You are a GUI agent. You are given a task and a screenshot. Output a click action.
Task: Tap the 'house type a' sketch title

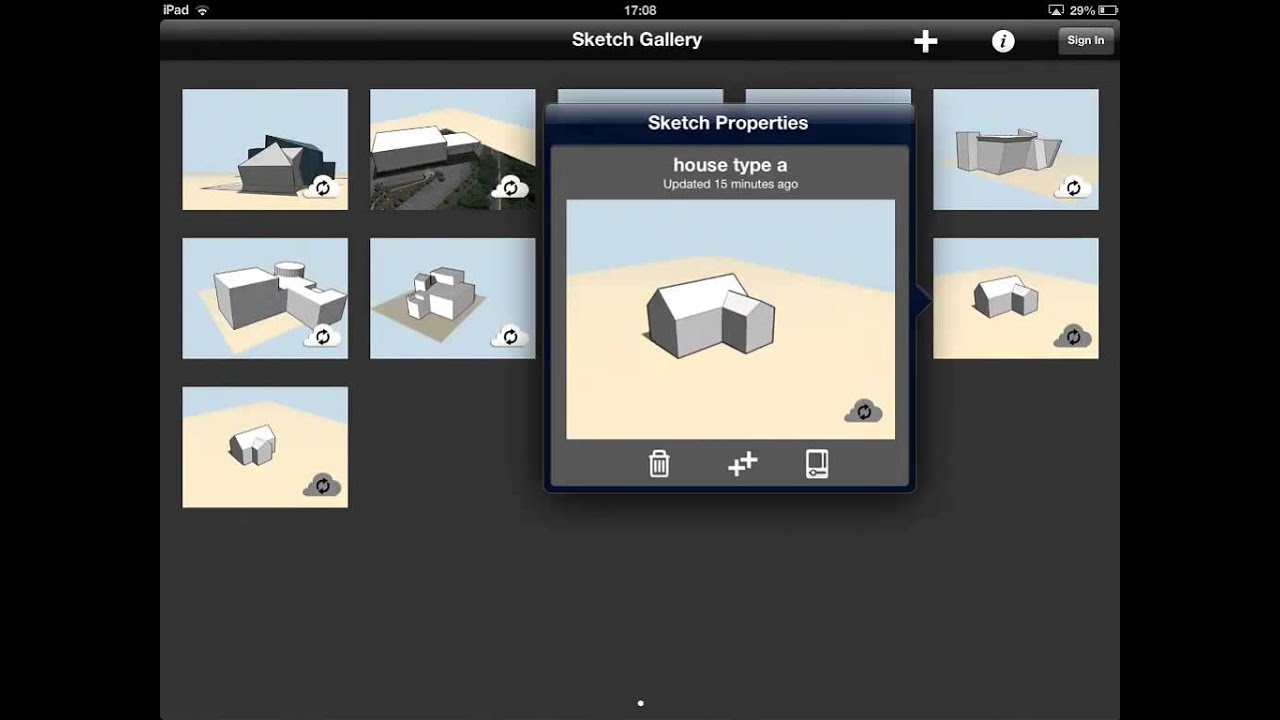click(730, 165)
